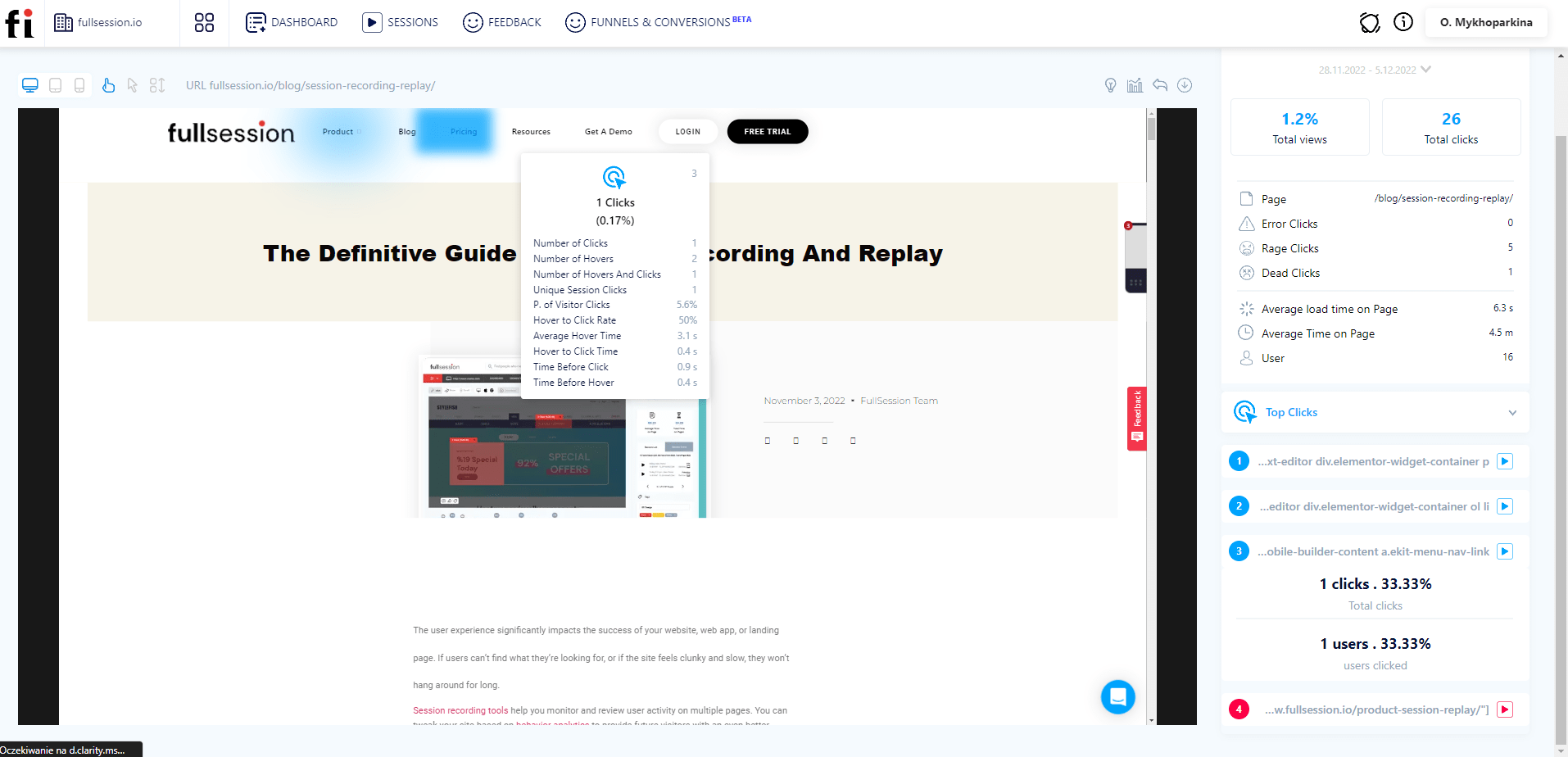Click the Average load time spinner icon
Viewport: 1568px width, 757px height.
1247,309
